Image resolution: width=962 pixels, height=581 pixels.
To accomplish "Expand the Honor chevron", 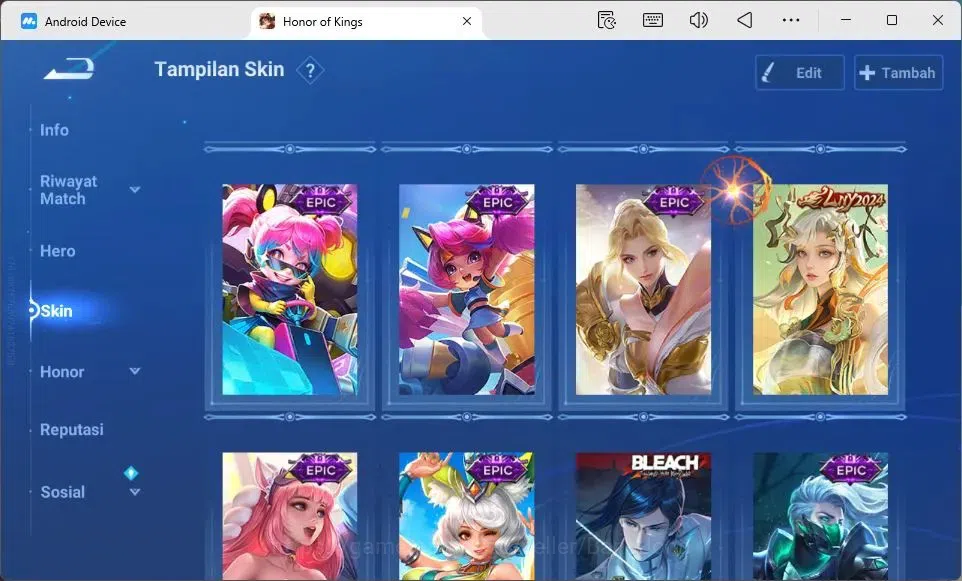I will 135,371.
